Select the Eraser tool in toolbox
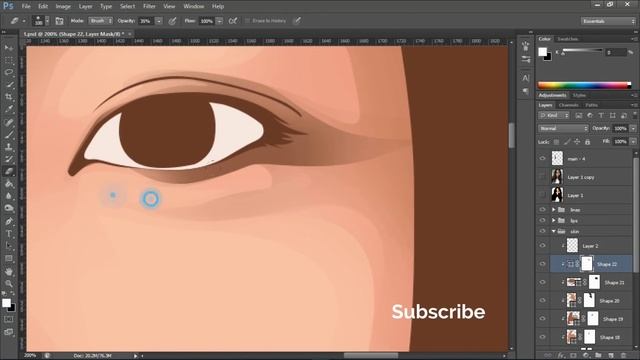The width and height of the screenshot is (640, 360). (x=9, y=171)
